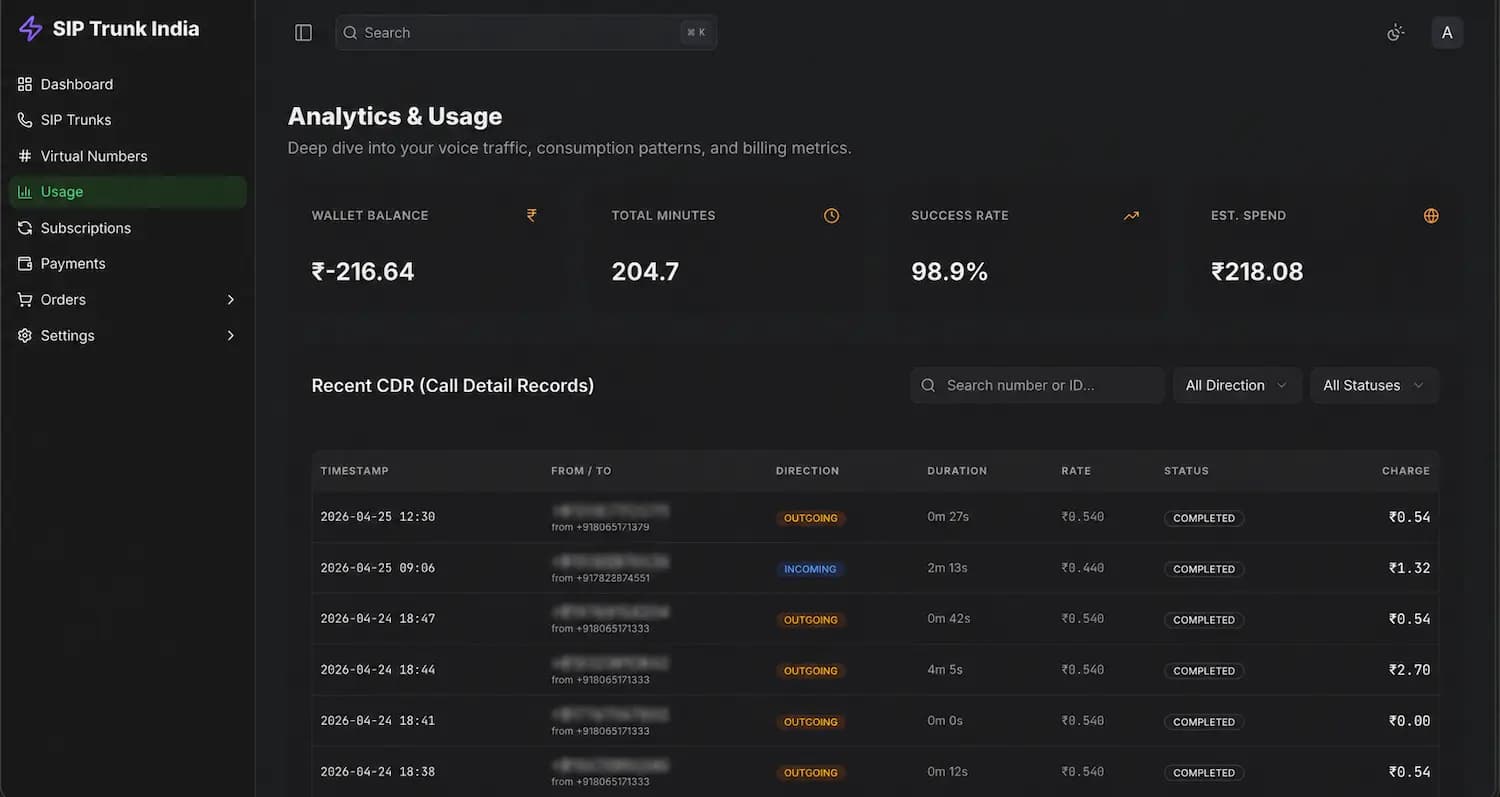Viewport: 1500px width, 797px height.
Task: Click the Dashboard grid icon
Action: pos(25,84)
